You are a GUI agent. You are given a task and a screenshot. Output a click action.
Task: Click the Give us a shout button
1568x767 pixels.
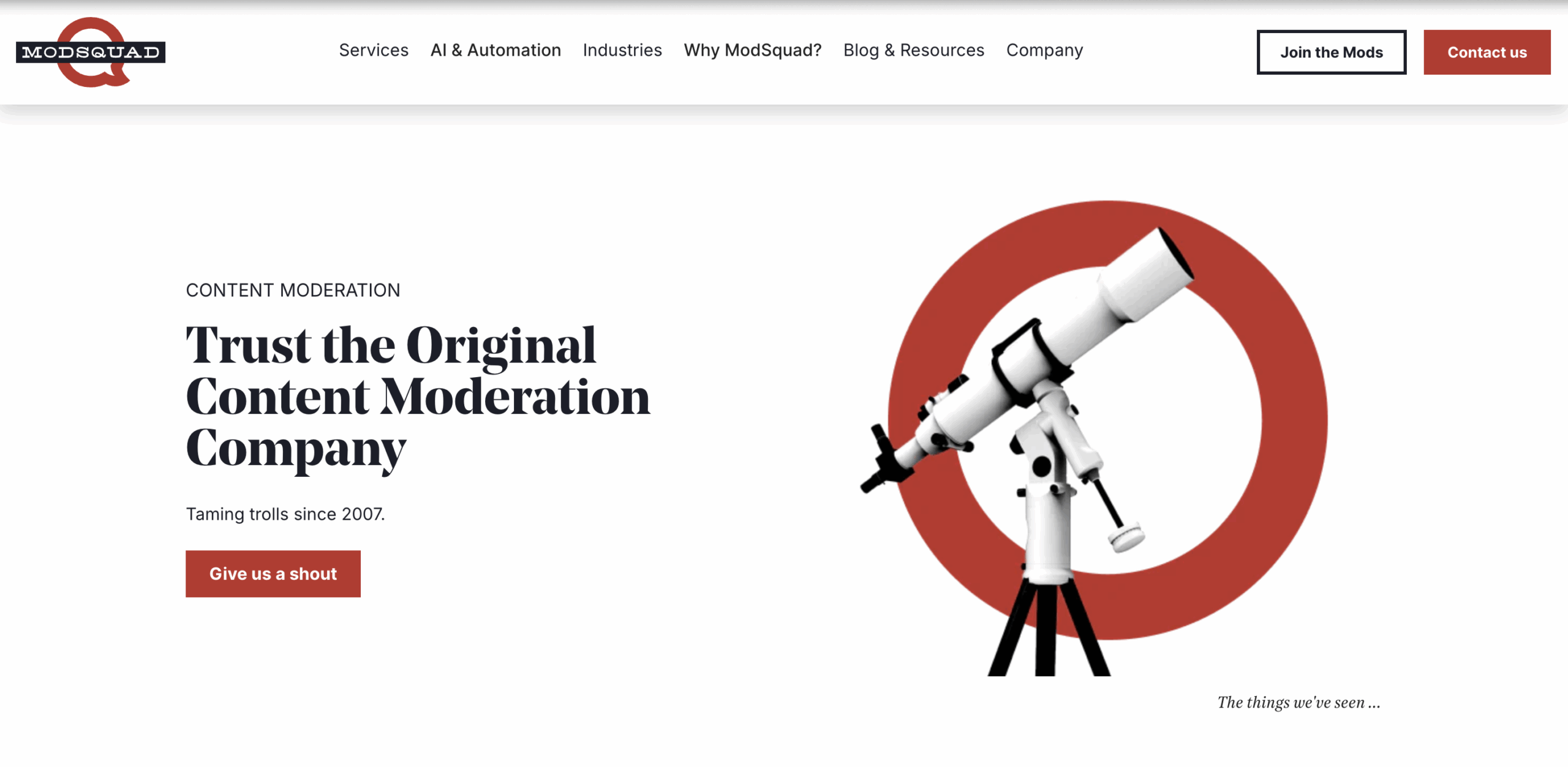(273, 574)
